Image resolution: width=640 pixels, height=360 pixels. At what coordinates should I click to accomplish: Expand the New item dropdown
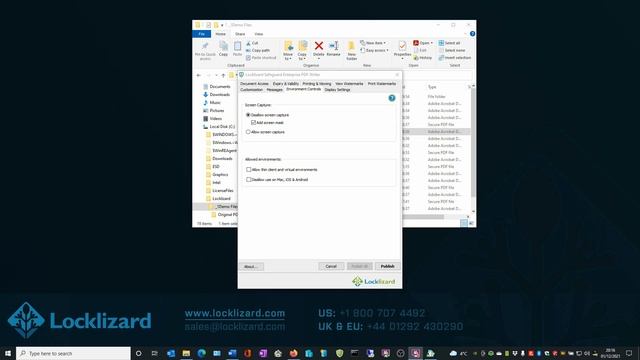pos(373,43)
